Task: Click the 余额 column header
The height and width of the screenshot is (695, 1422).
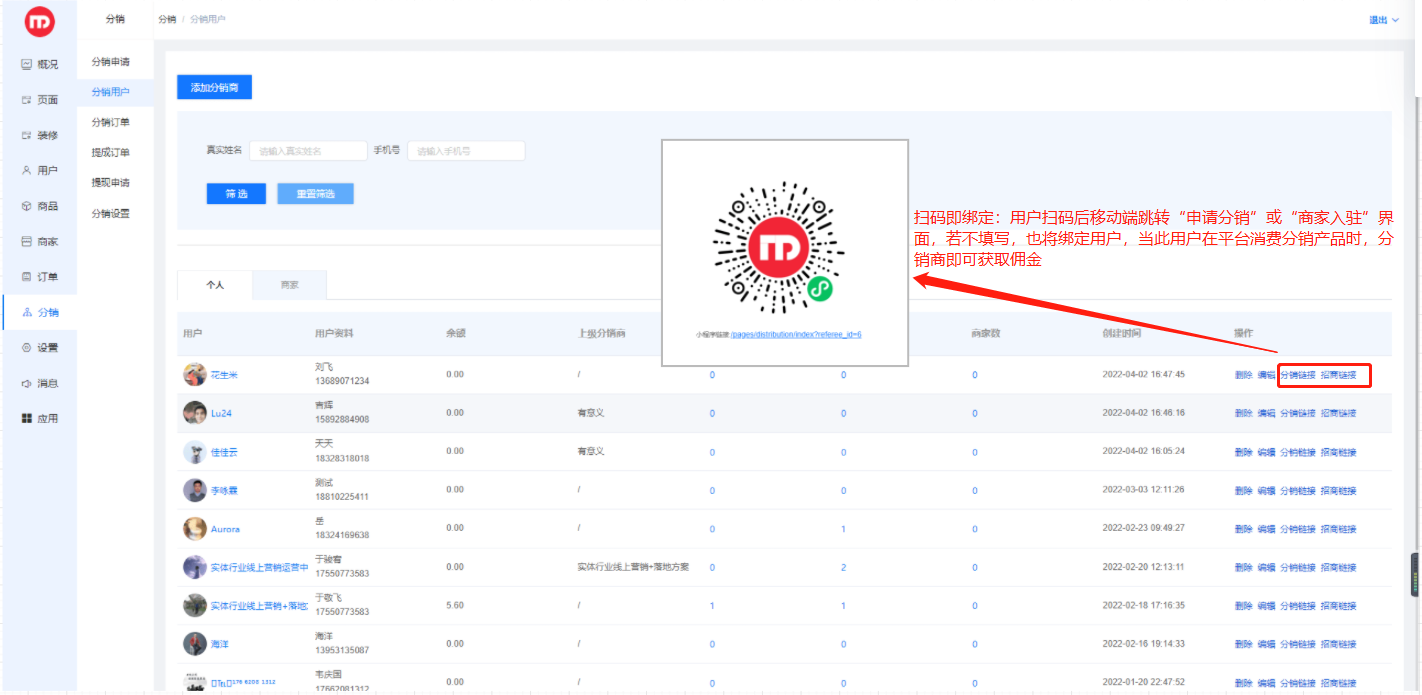Action: (x=455, y=333)
